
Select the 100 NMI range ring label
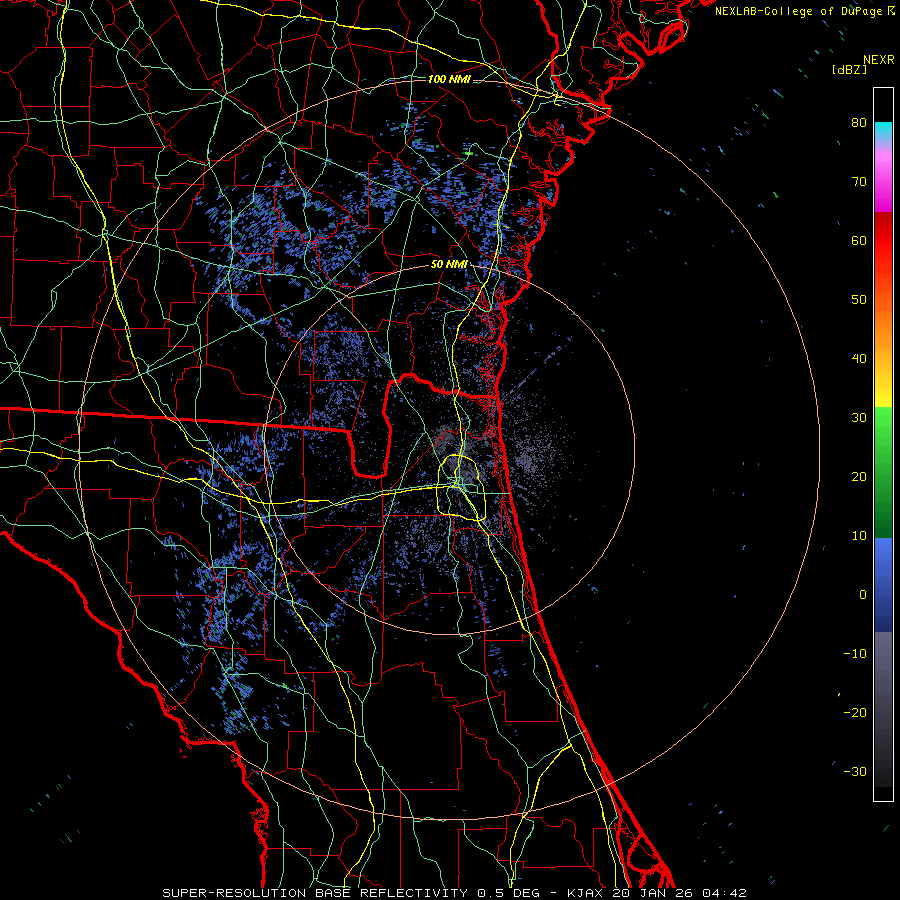coord(449,79)
